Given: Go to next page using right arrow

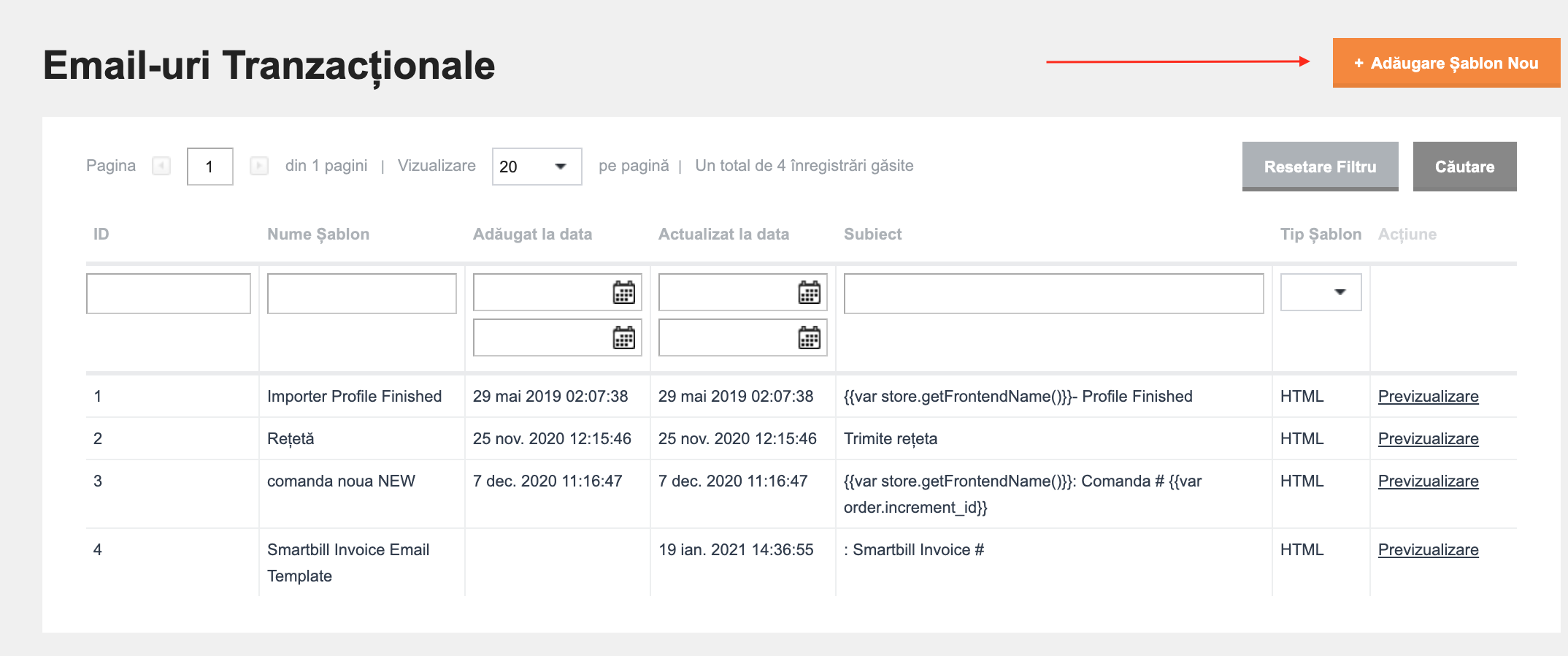Looking at the screenshot, I should [259, 166].
